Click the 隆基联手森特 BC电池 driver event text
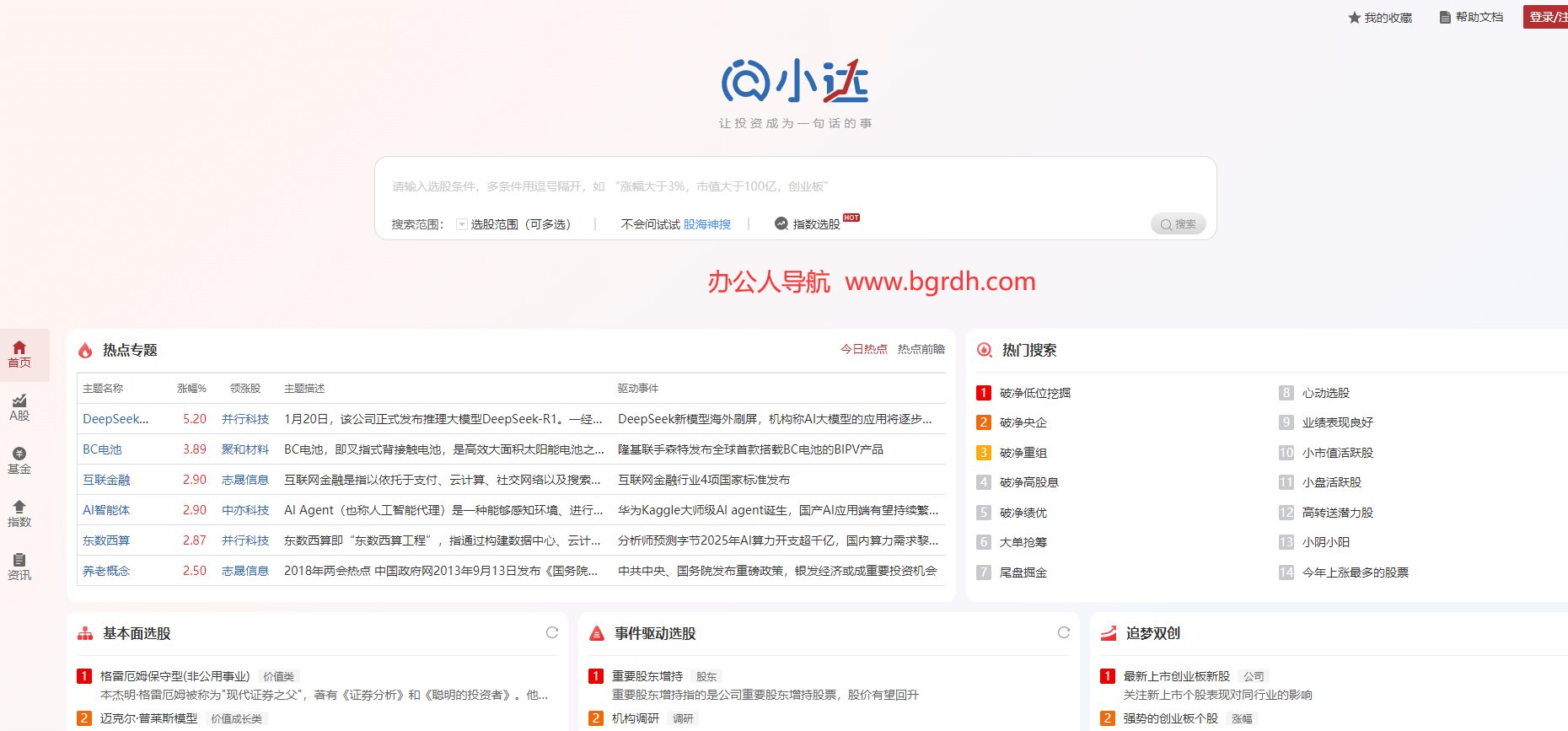1568x731 pixels. (750, 449)
